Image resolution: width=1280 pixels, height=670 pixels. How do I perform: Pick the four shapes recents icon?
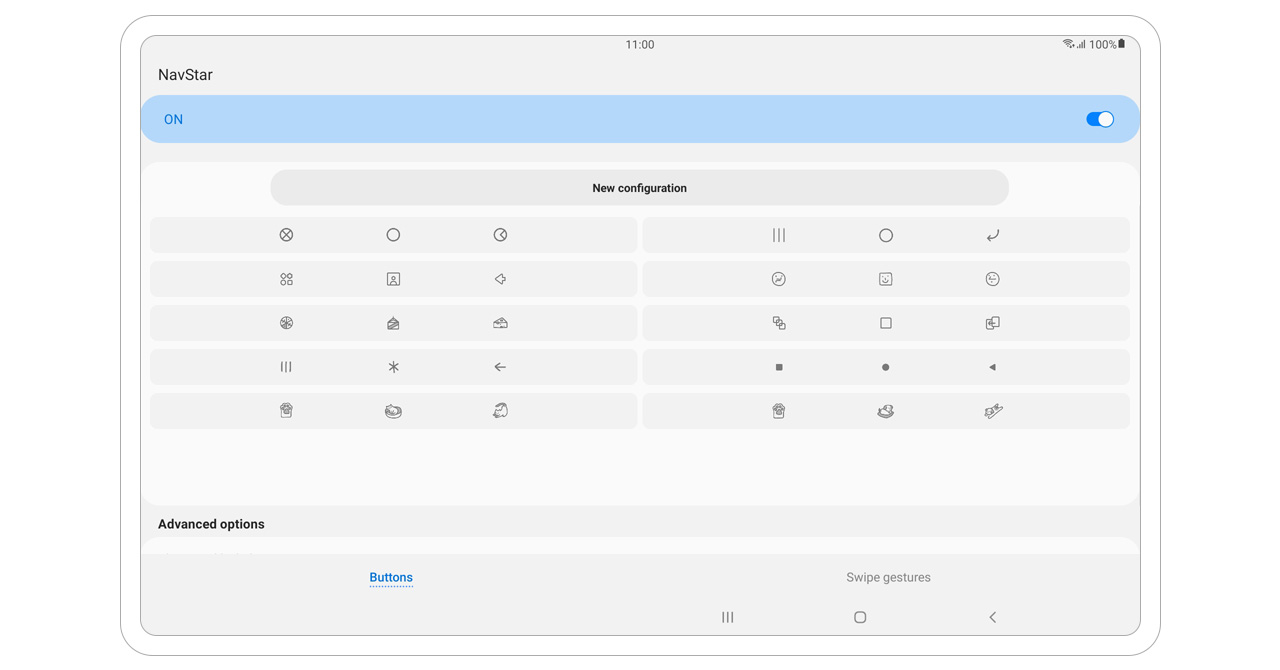point(287,279)
